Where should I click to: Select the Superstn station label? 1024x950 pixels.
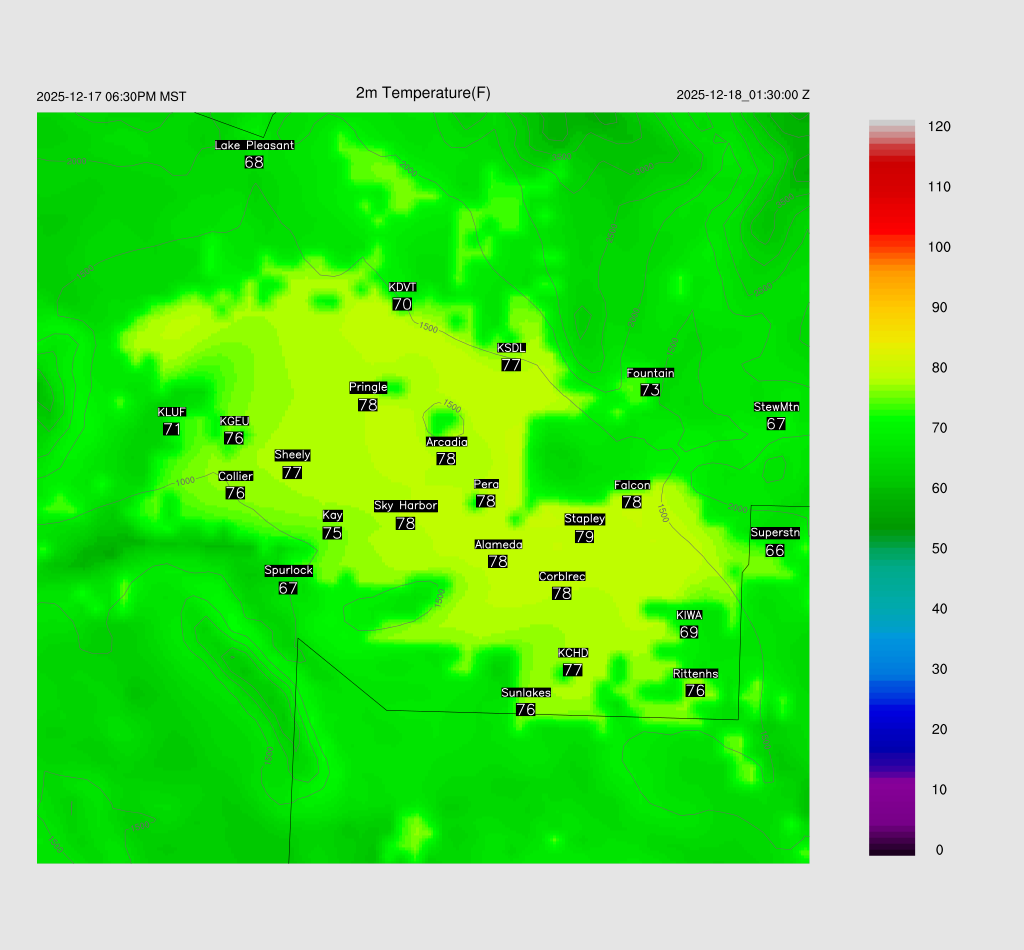[775, 533]
